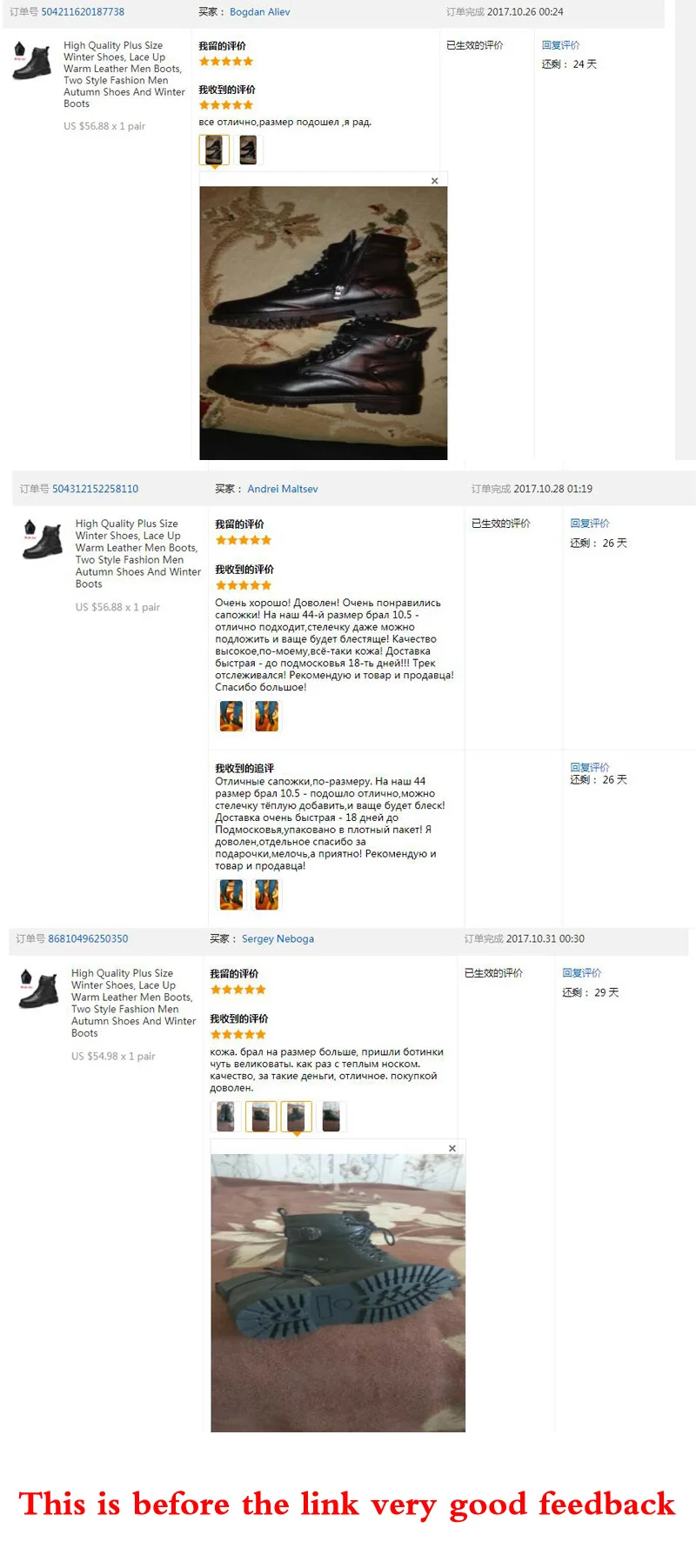View buyer profile Andrei Maltsev
Image resolution: width=696 pixels, height=1568 pixels.
click(x=283, y=489)
